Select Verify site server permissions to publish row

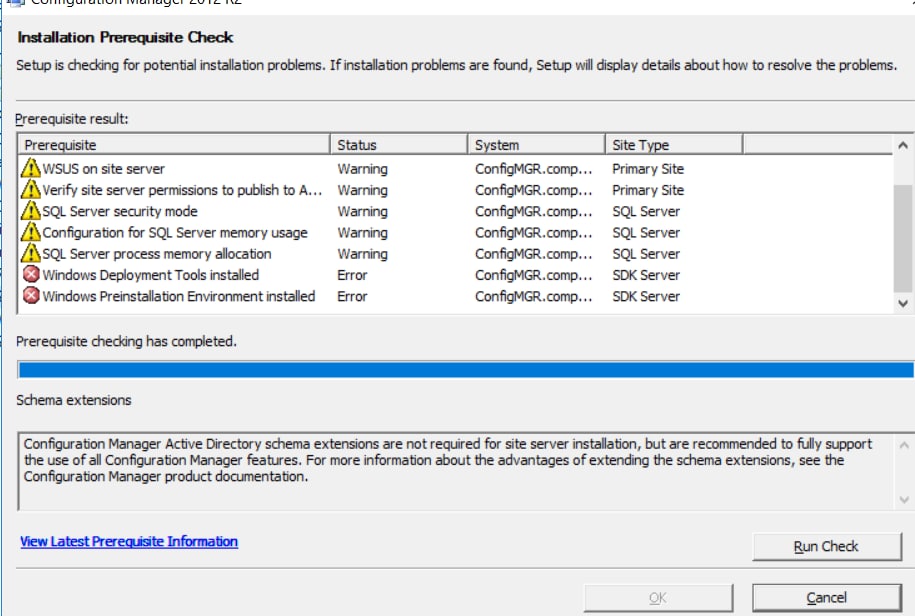456,190
